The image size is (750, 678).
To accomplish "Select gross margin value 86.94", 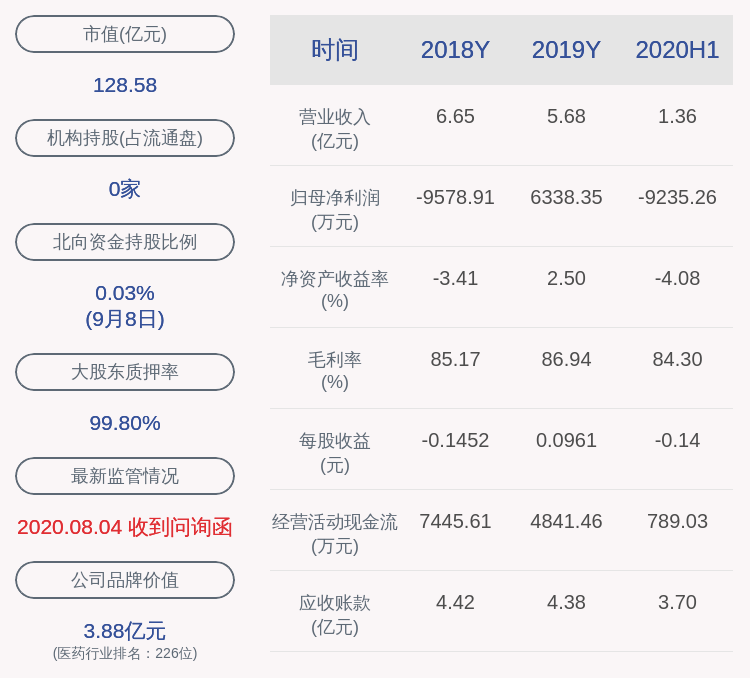I will [x=566, y=359].
